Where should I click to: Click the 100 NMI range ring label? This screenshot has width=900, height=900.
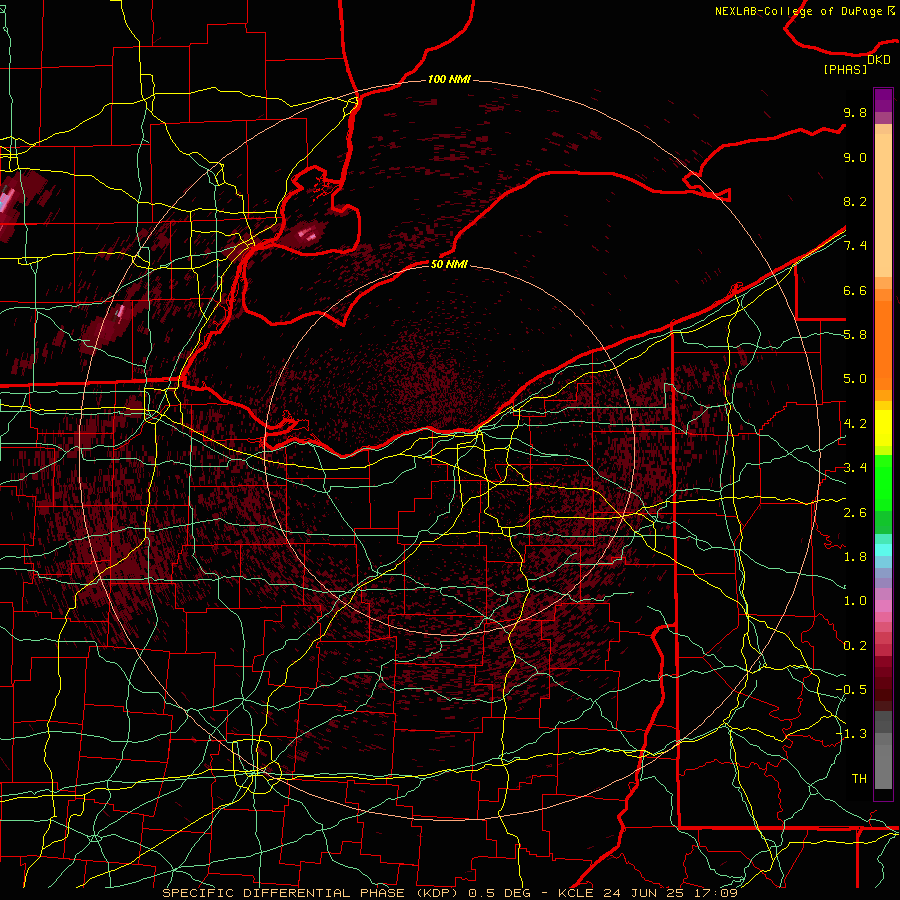click(x=449, y=79)
